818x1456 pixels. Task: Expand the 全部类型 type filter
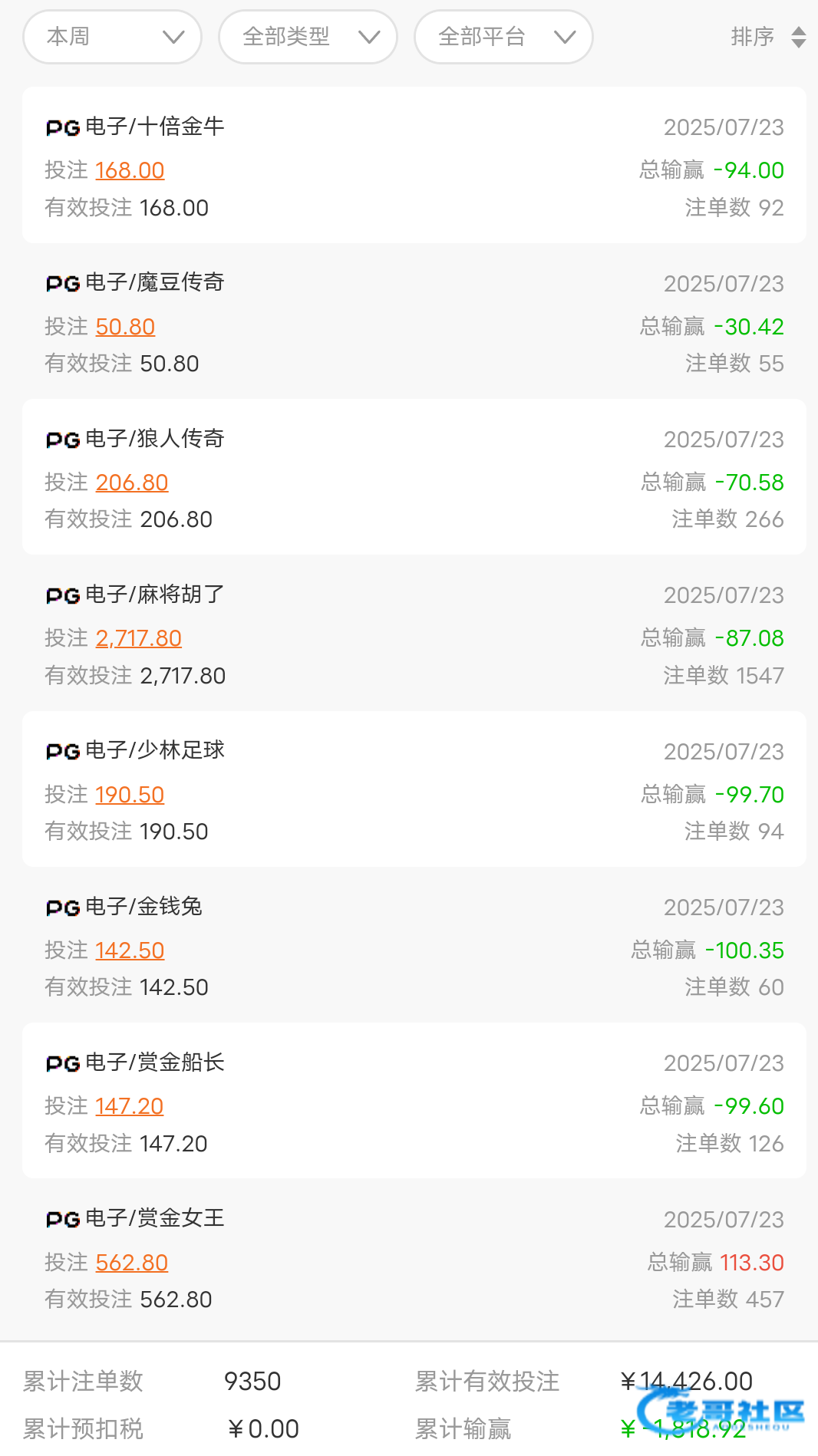pyautogui.click(x=308, y=37)
